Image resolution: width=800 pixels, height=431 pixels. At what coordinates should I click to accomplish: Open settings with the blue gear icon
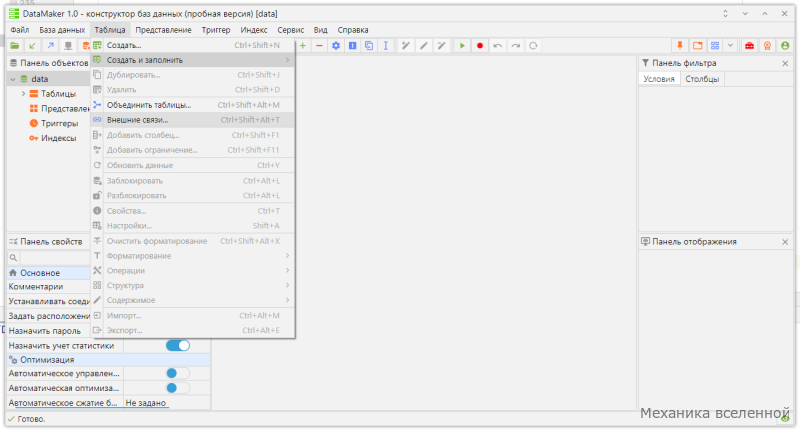pos(336,46)
